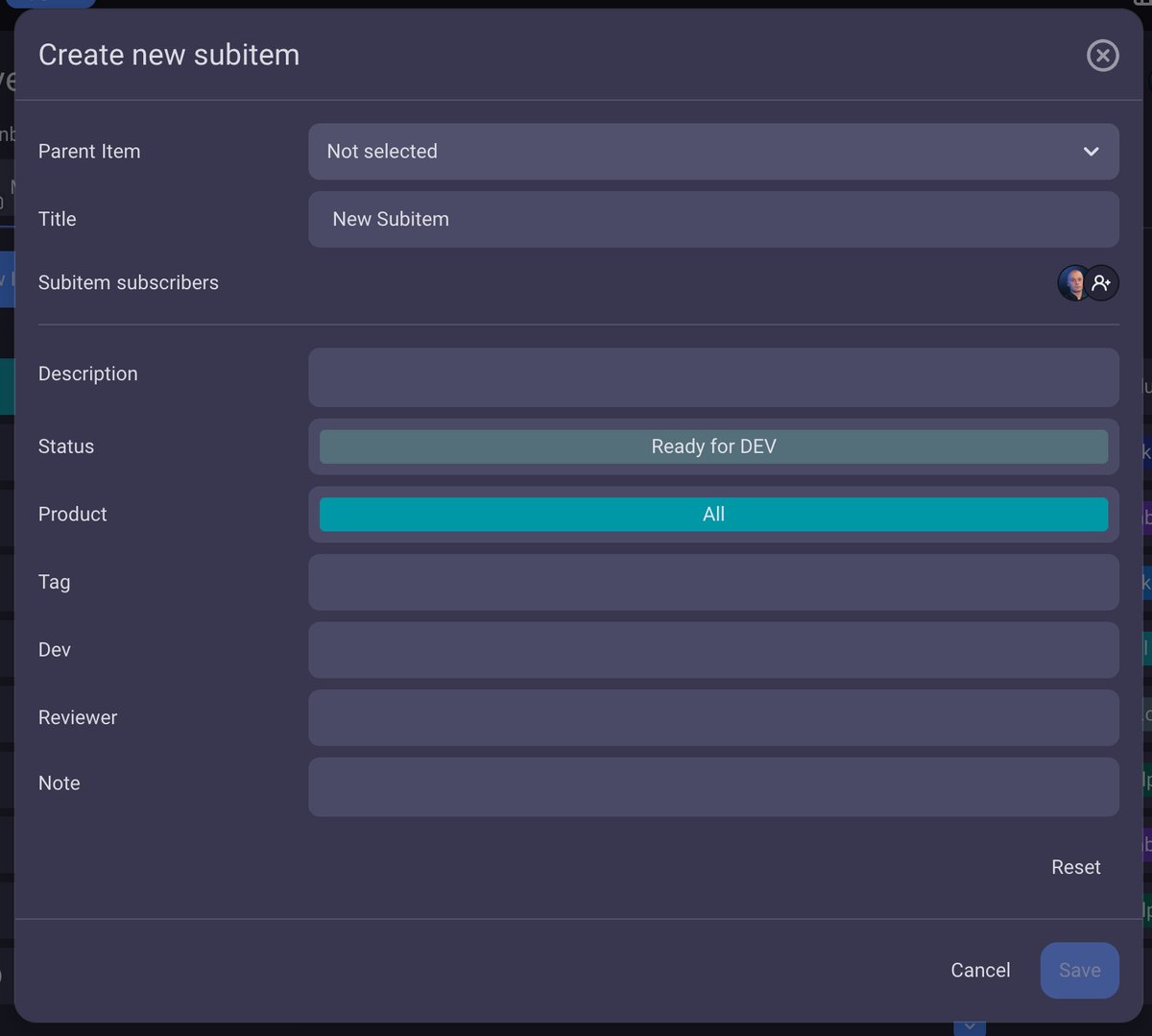Select the "Create new subitem" heading

click(x=169, y=55)
